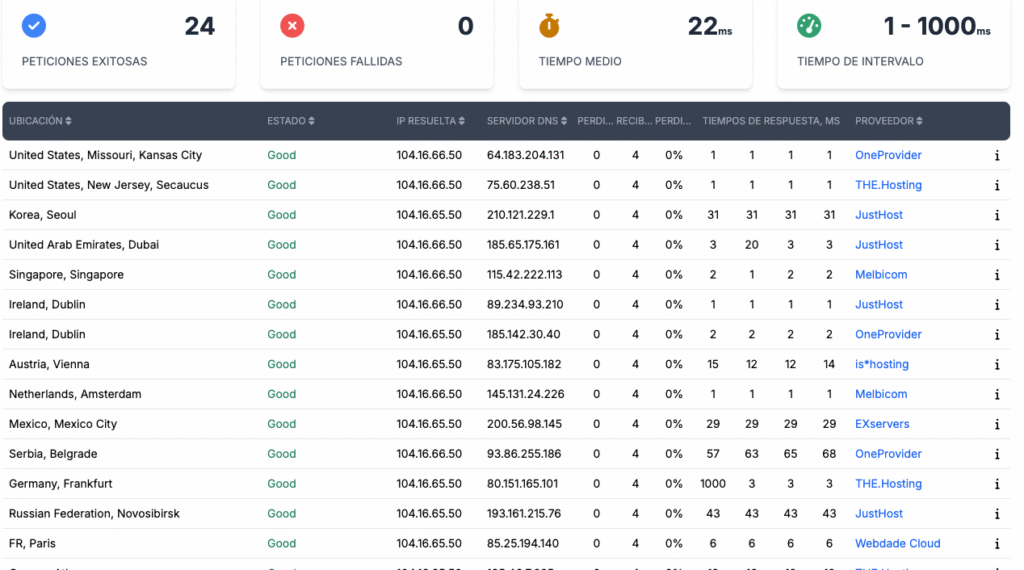This screenshot has height=570, width=1024.
Task: Sort table by Estado column
Action: 291,121
